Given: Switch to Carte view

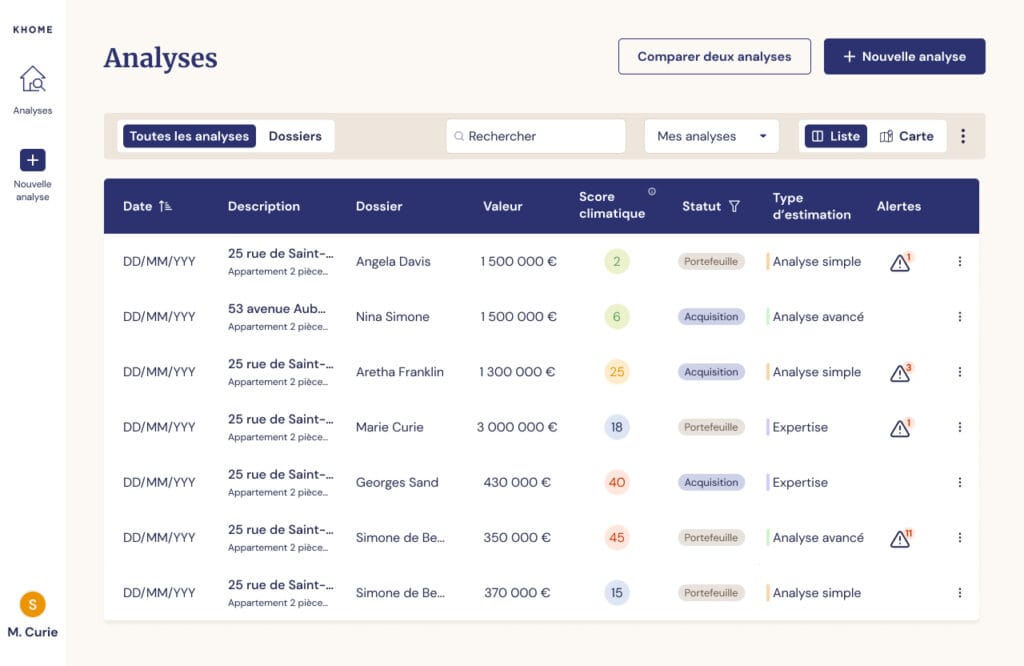Looking at the screenshot, I should 906,136.
